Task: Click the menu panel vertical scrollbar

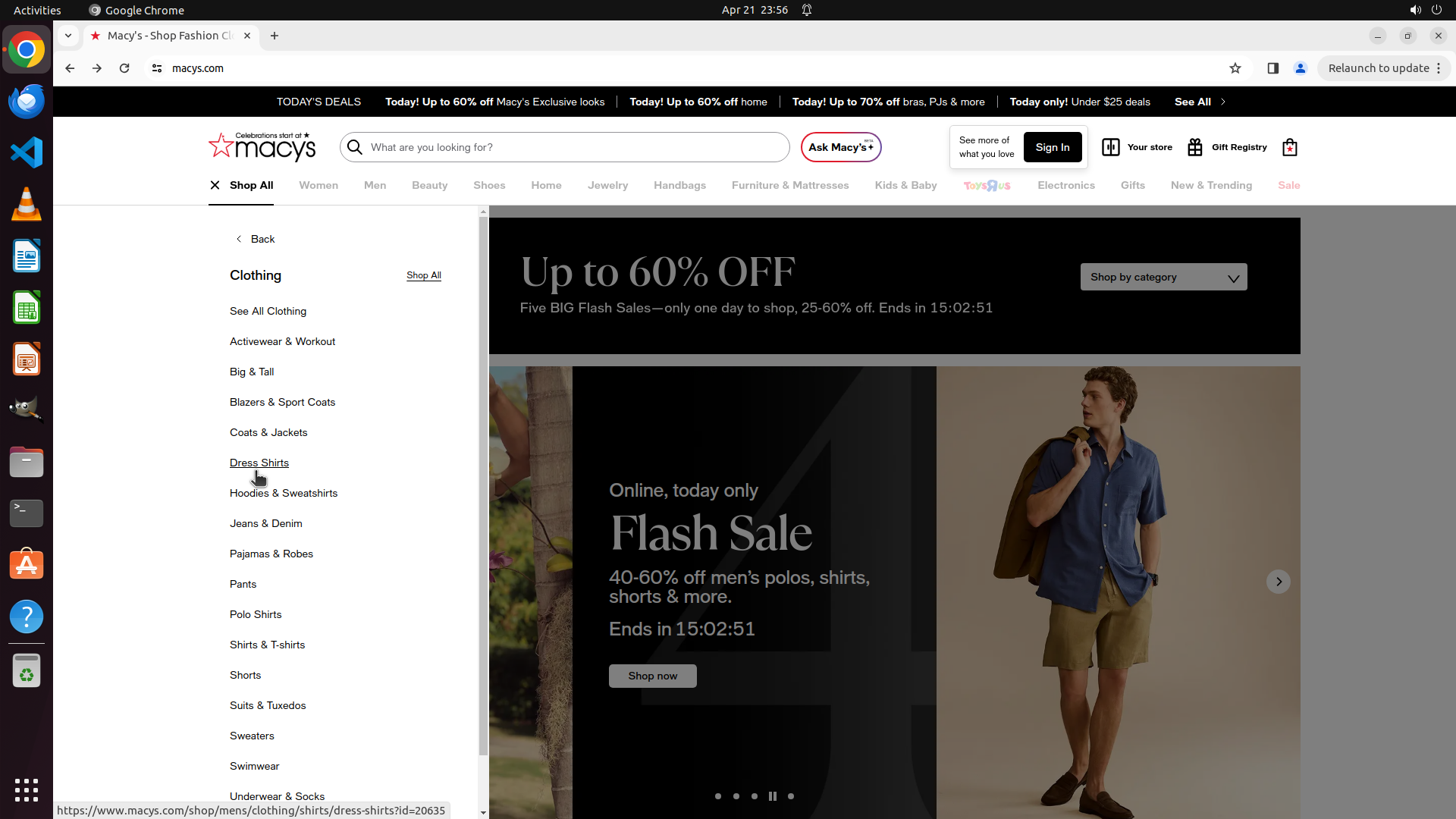Action: 483,485
